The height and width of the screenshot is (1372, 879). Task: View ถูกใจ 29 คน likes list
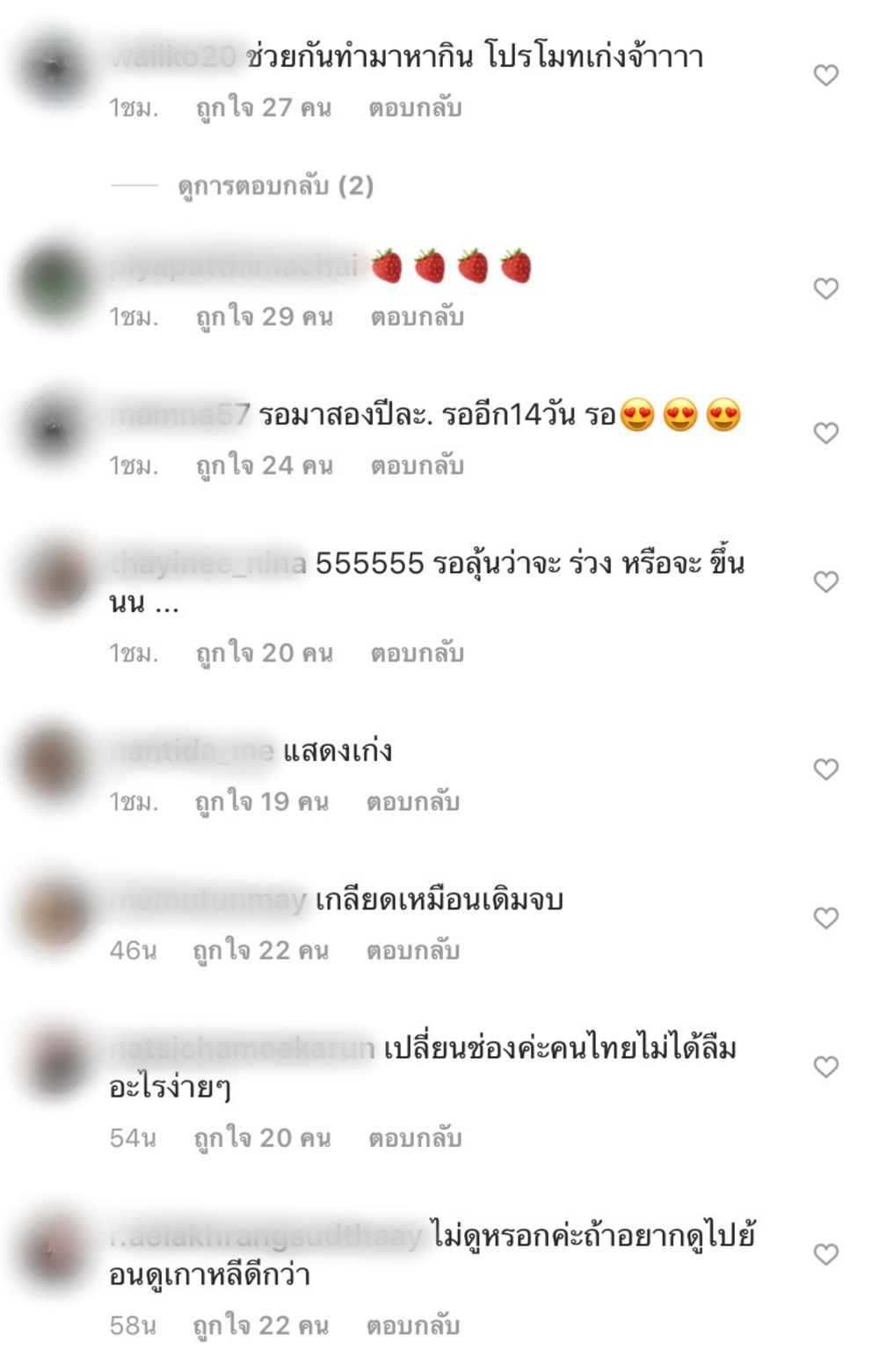pos(264,317)
